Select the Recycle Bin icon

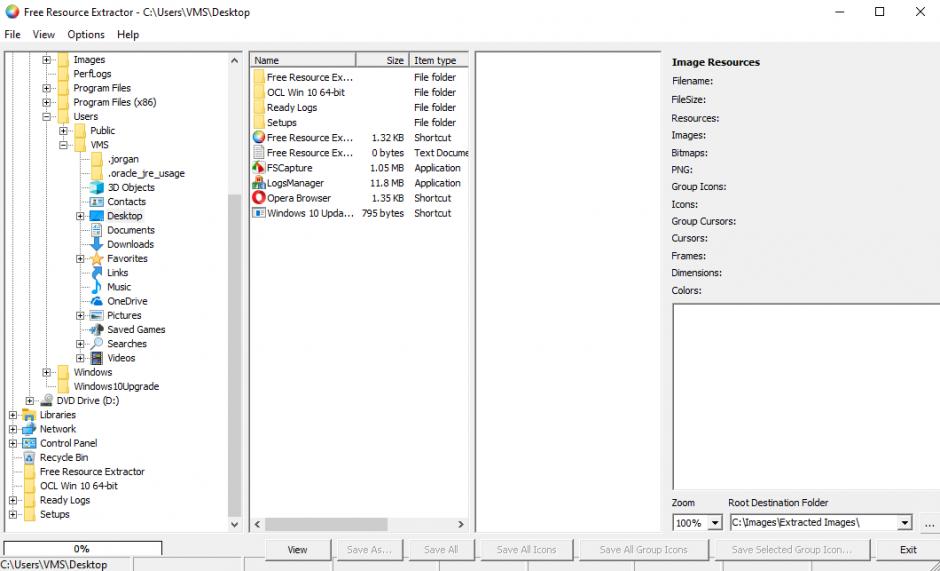pos(29,458)
